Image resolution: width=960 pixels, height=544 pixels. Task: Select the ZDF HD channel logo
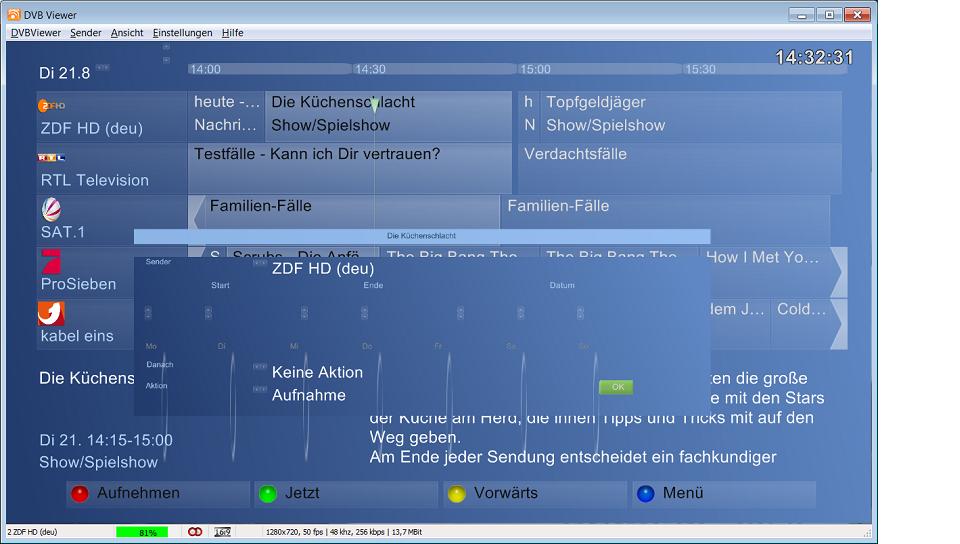click(52, 105)
